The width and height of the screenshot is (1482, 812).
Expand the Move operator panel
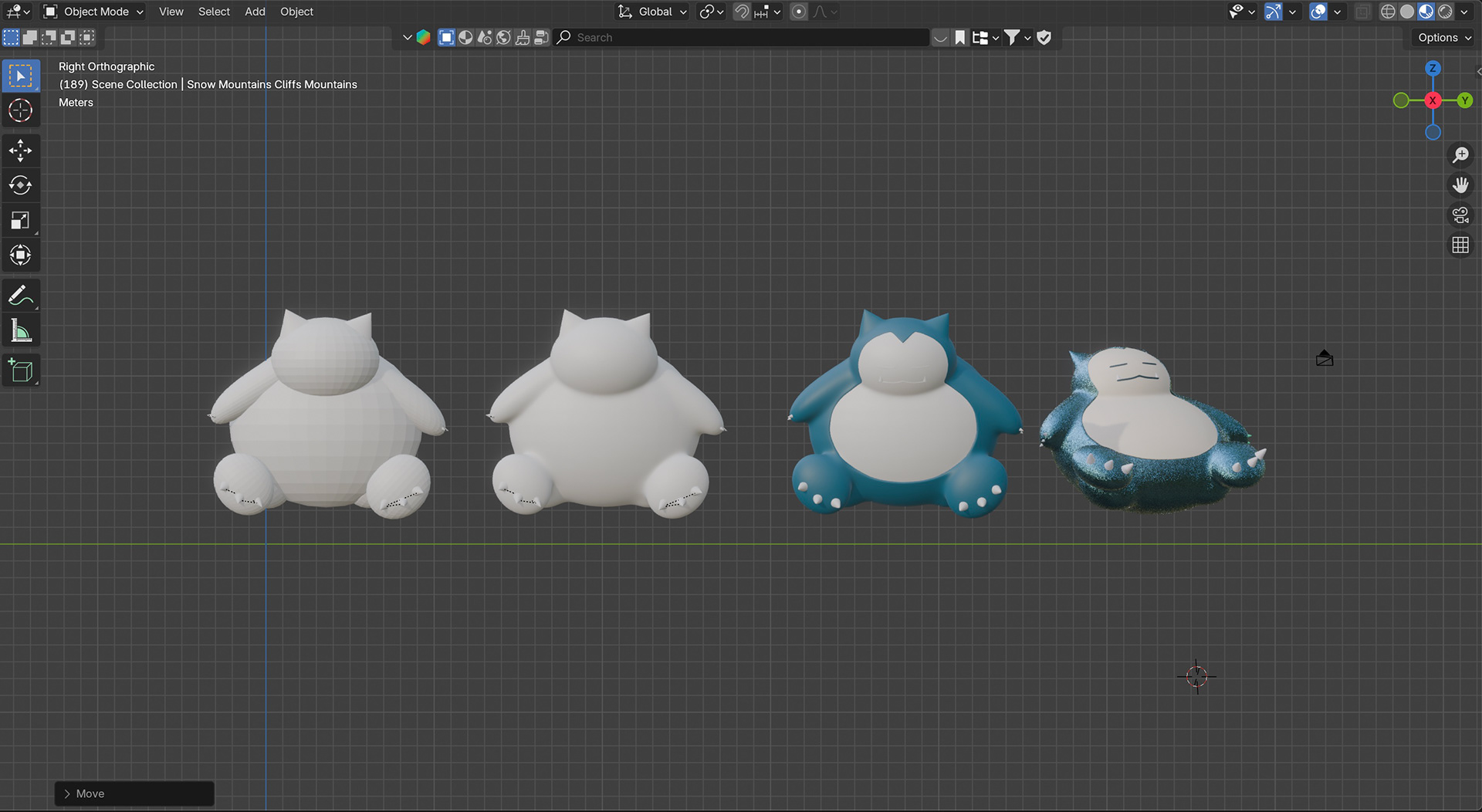point(134,793)
